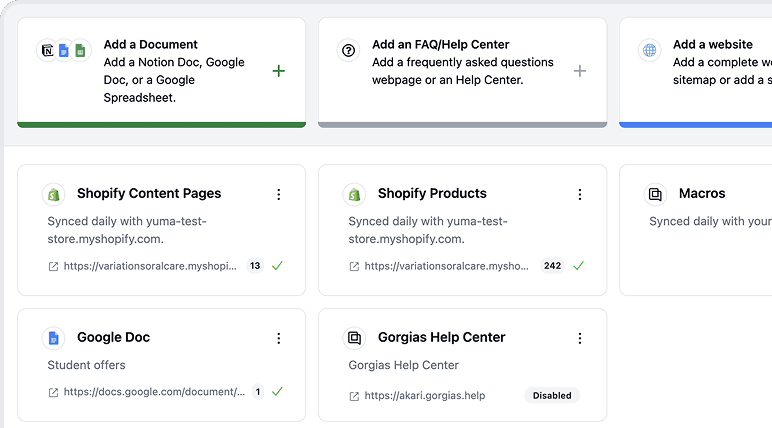This screenshot has width=772, height=428.
Task: Click the green plus icon on Add a Document
Action: tap(279, 71)
